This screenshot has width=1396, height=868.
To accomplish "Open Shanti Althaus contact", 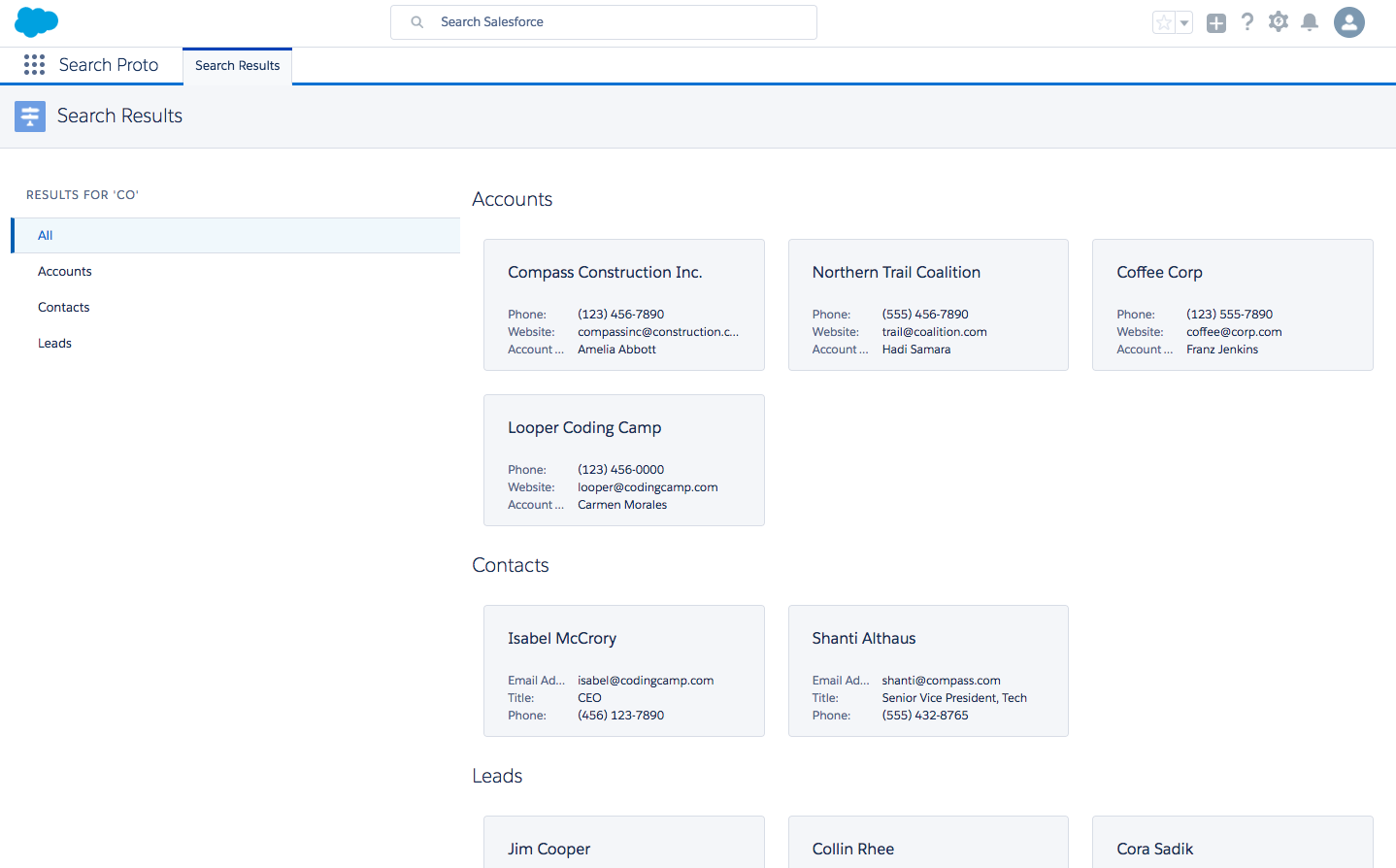I will (x=864, y=639).
